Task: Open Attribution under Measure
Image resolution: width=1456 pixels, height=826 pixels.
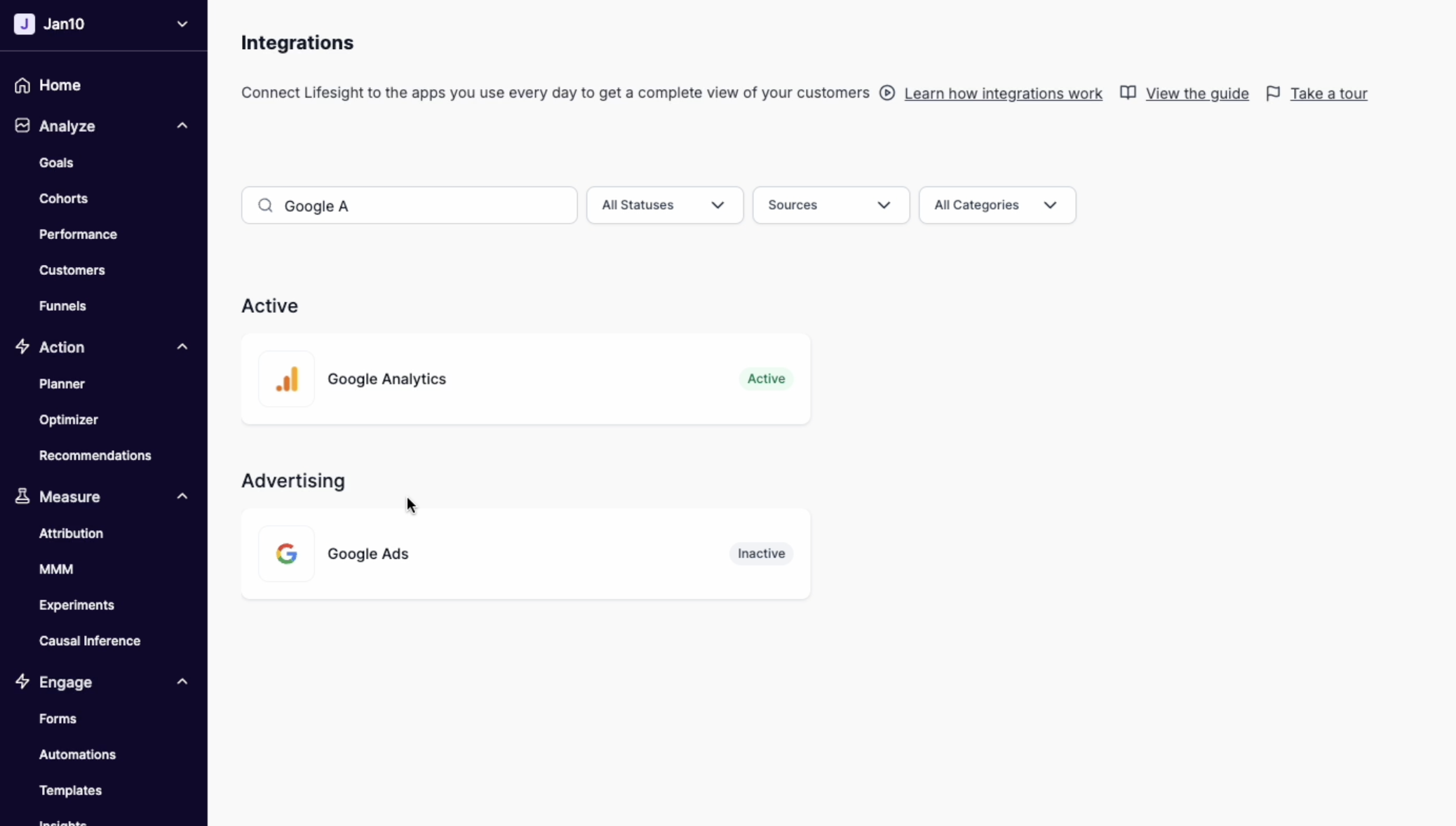Action: (71, 534)
